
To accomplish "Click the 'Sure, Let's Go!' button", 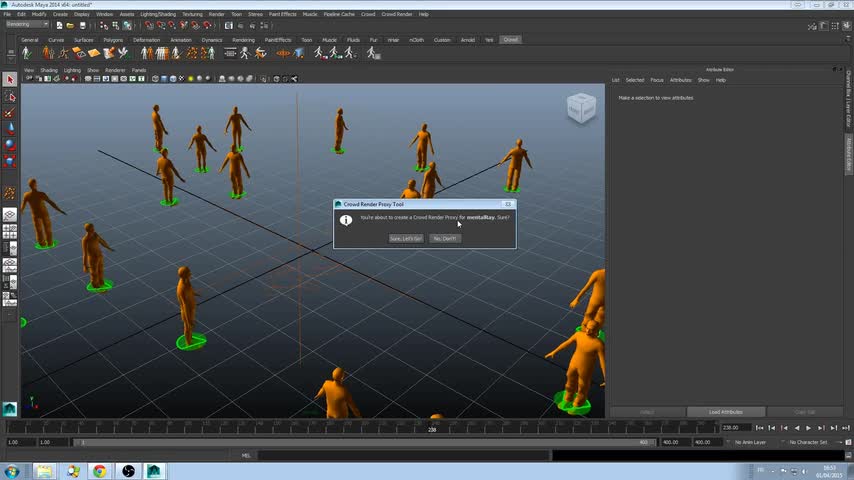I will click(406, 239).
